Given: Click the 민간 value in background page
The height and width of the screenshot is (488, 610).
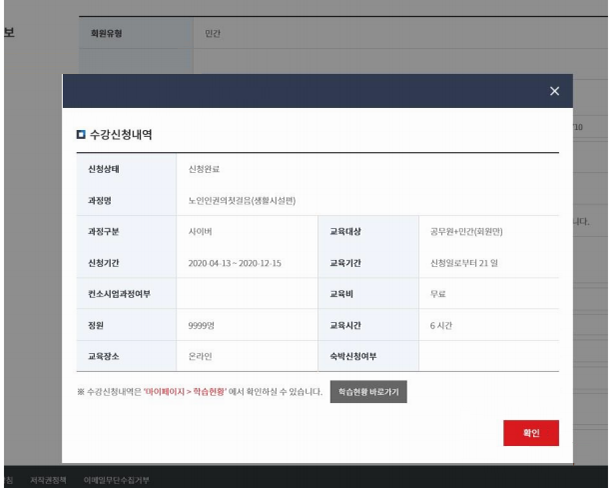Looking at the screenshot, I should [x=213, y=33].
